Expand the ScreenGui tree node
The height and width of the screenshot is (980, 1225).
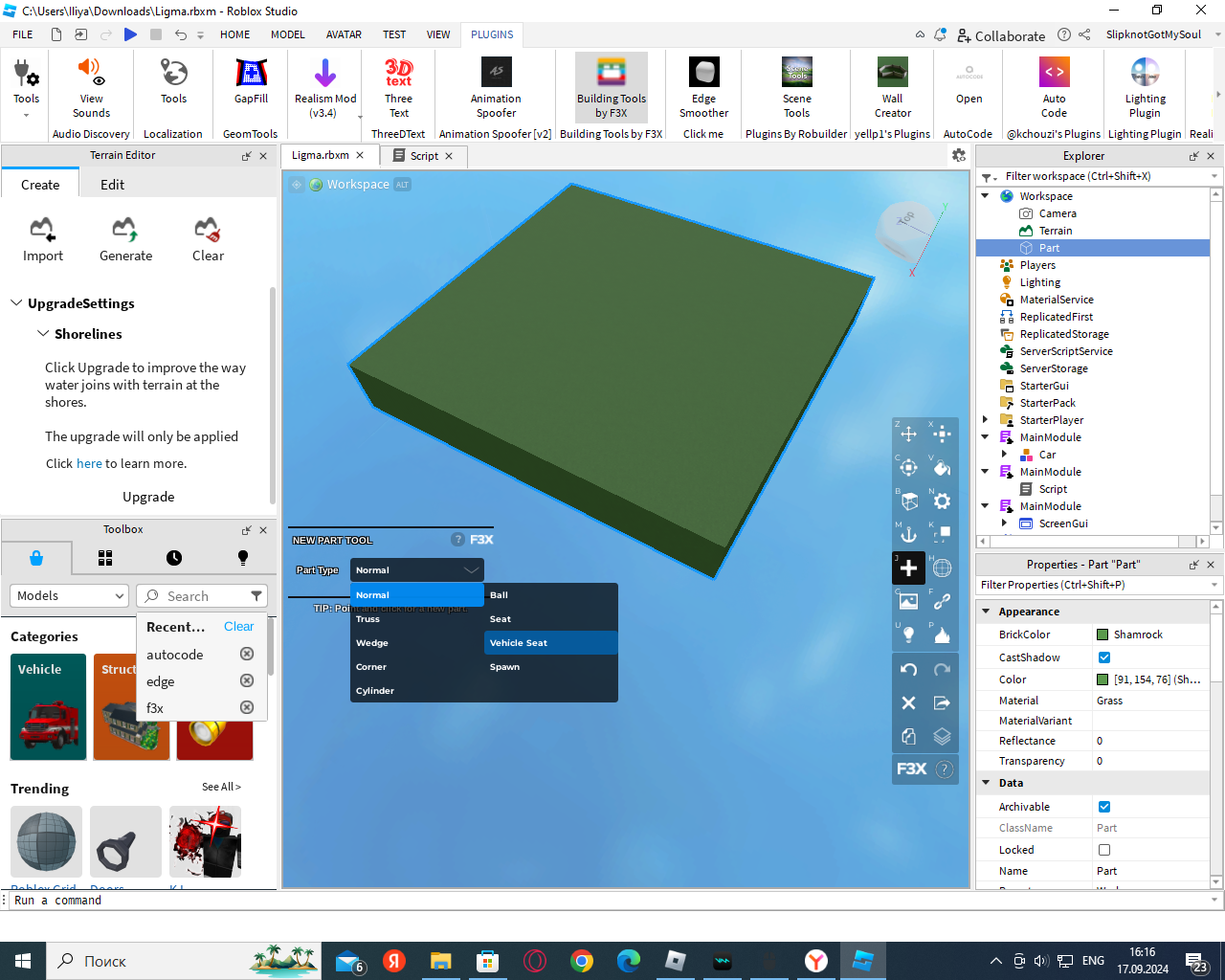1004,523
